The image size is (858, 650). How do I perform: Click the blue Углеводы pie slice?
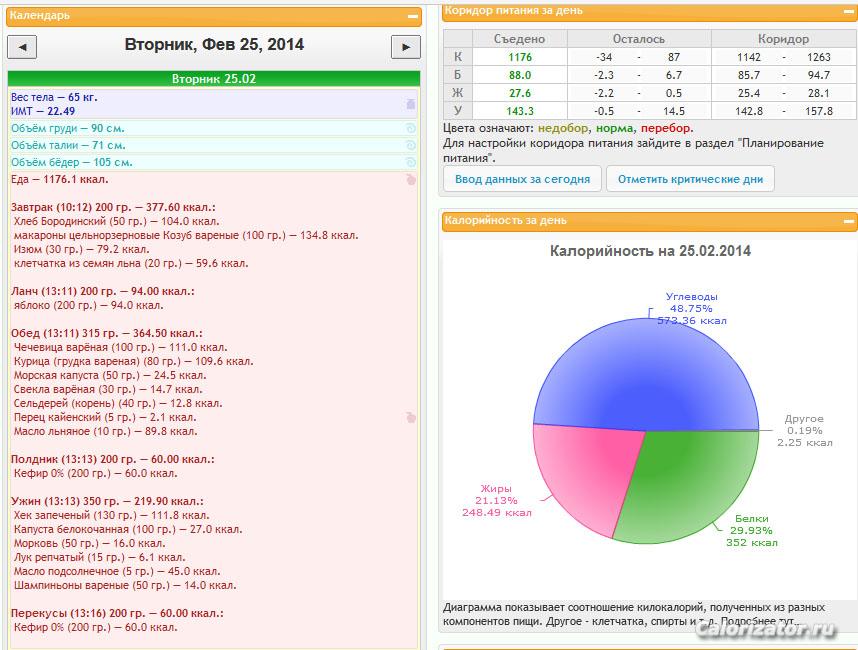click(640, 370)
